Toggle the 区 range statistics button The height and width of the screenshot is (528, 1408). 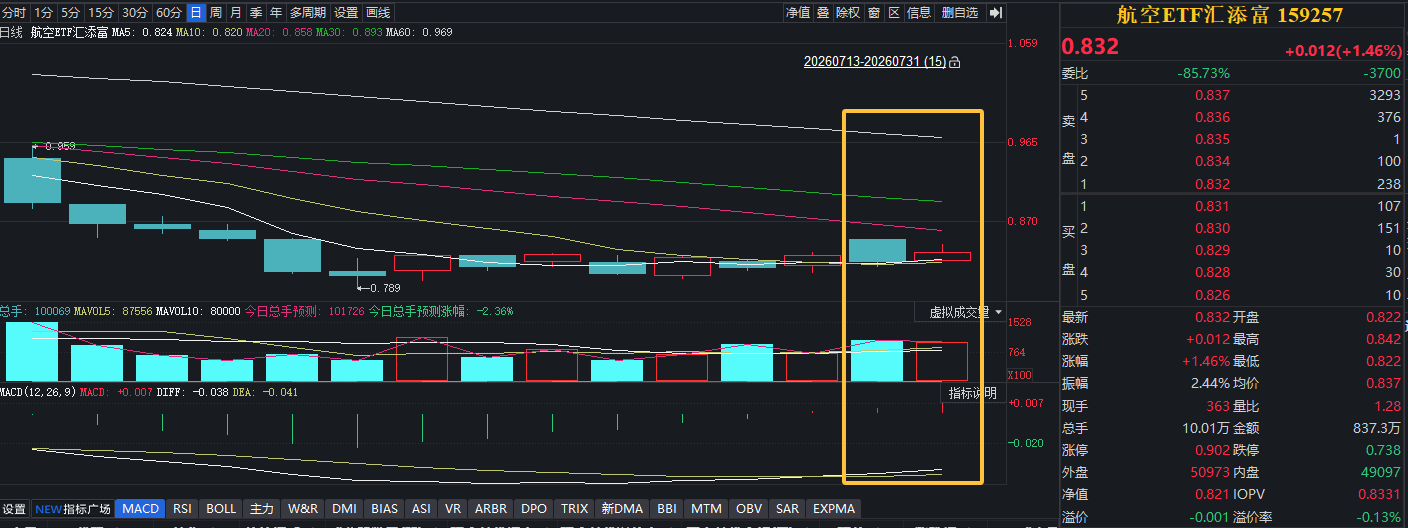894,13
